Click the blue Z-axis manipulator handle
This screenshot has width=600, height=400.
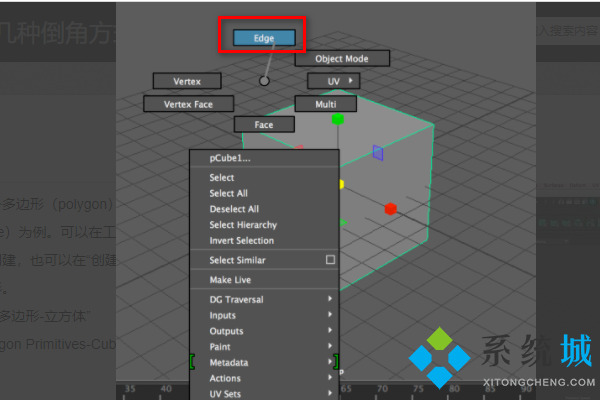click(x=377, y=152)
